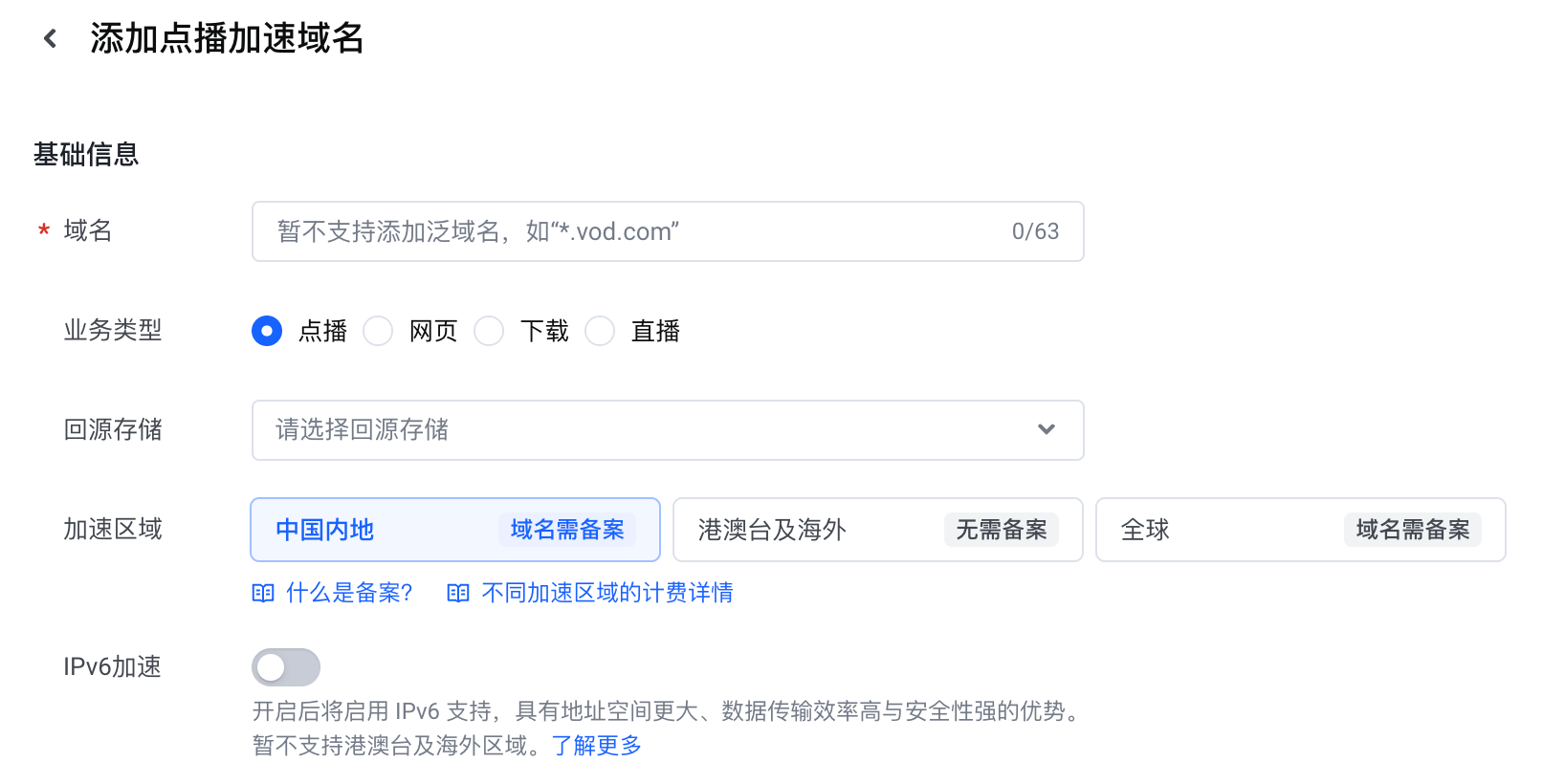Image resolution: width=1565 pixels, height=784 pixels.
Task: Click the 域名需备案 tag in 全球 option
Action: [x=1413, y=530]
